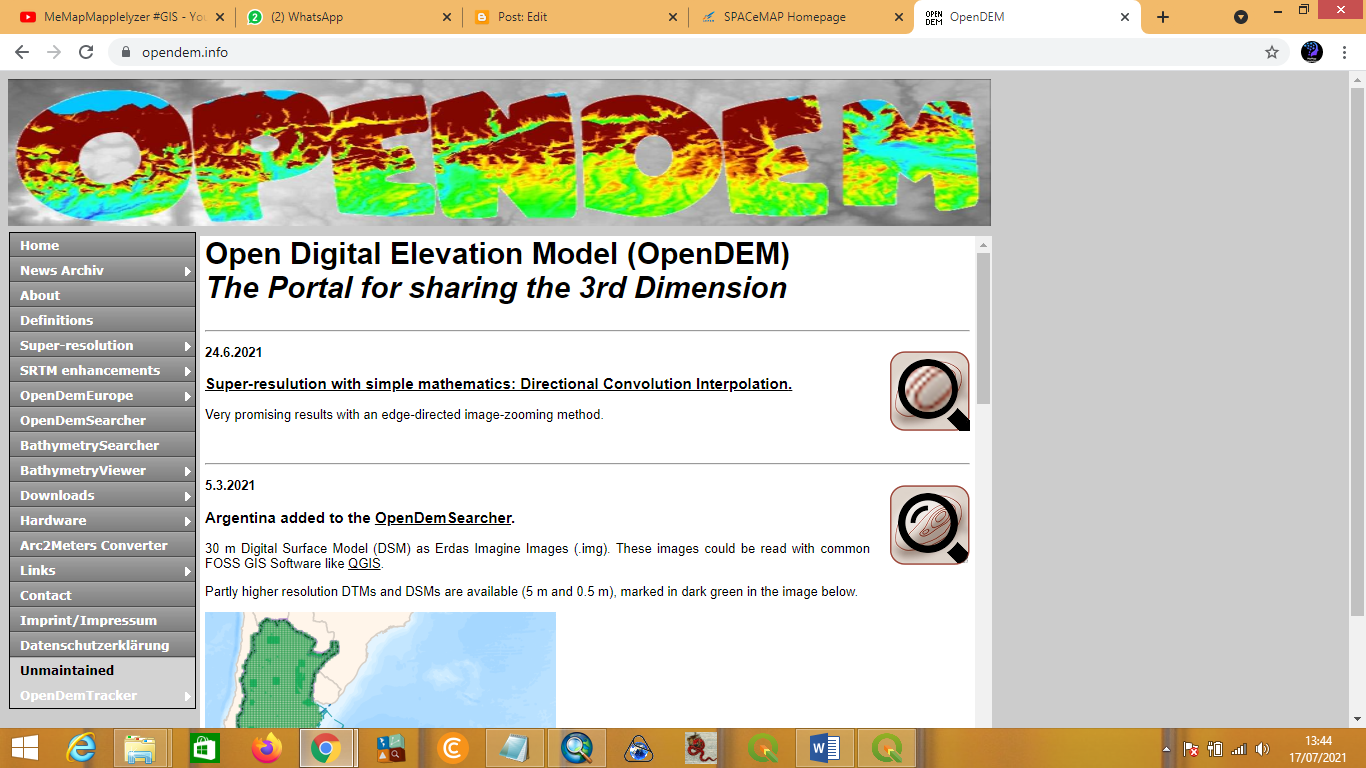The image size is (1366, 768).
Task: Click the volume speaker tray icon
Action: point(1262,749)
